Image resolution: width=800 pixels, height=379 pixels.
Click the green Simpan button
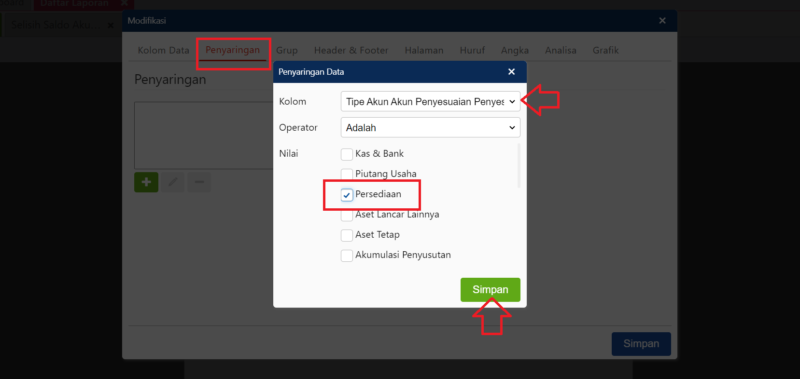pos(490,290)
